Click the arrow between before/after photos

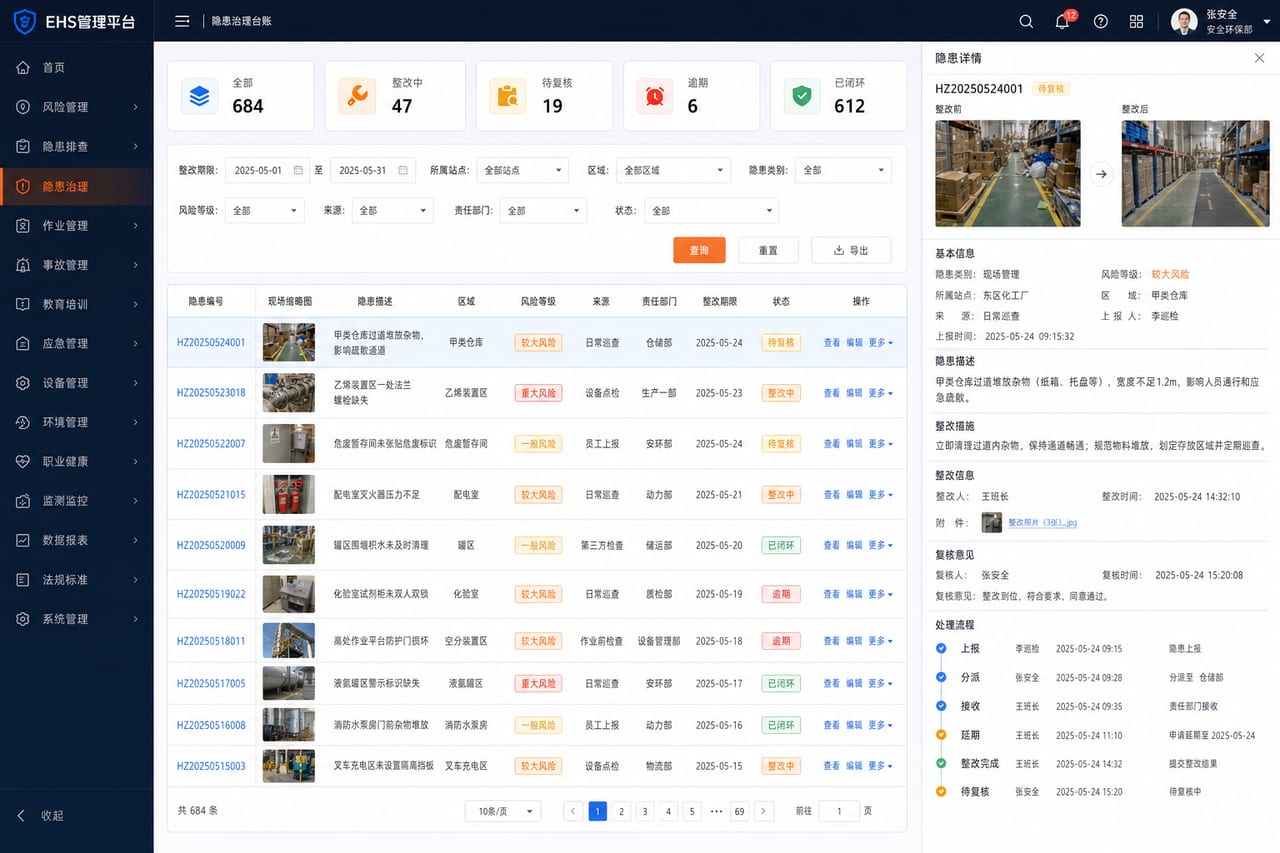[x=1101, y=174]
